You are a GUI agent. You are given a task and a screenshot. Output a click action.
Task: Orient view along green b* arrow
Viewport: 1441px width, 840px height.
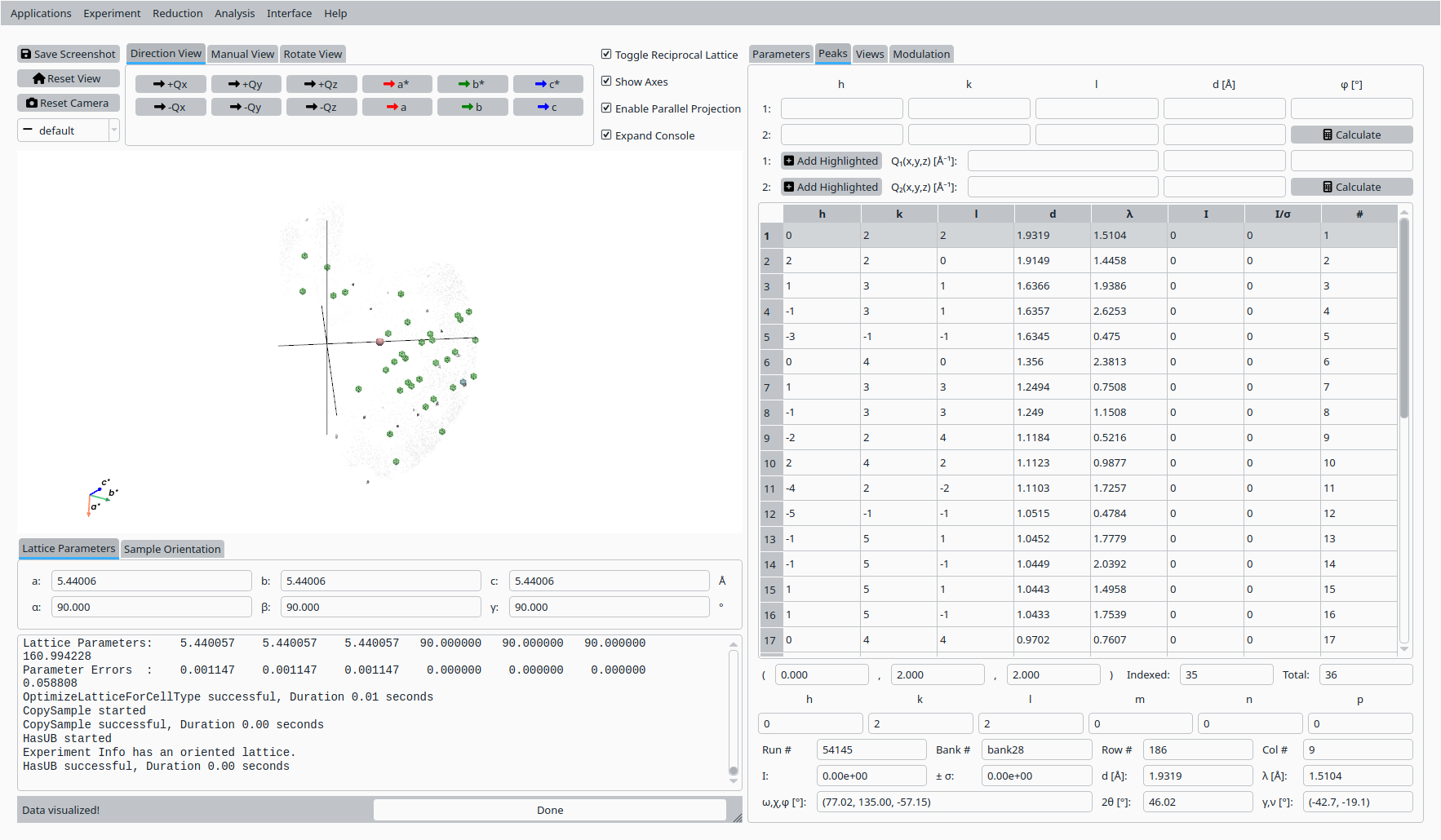pos(472,84)
